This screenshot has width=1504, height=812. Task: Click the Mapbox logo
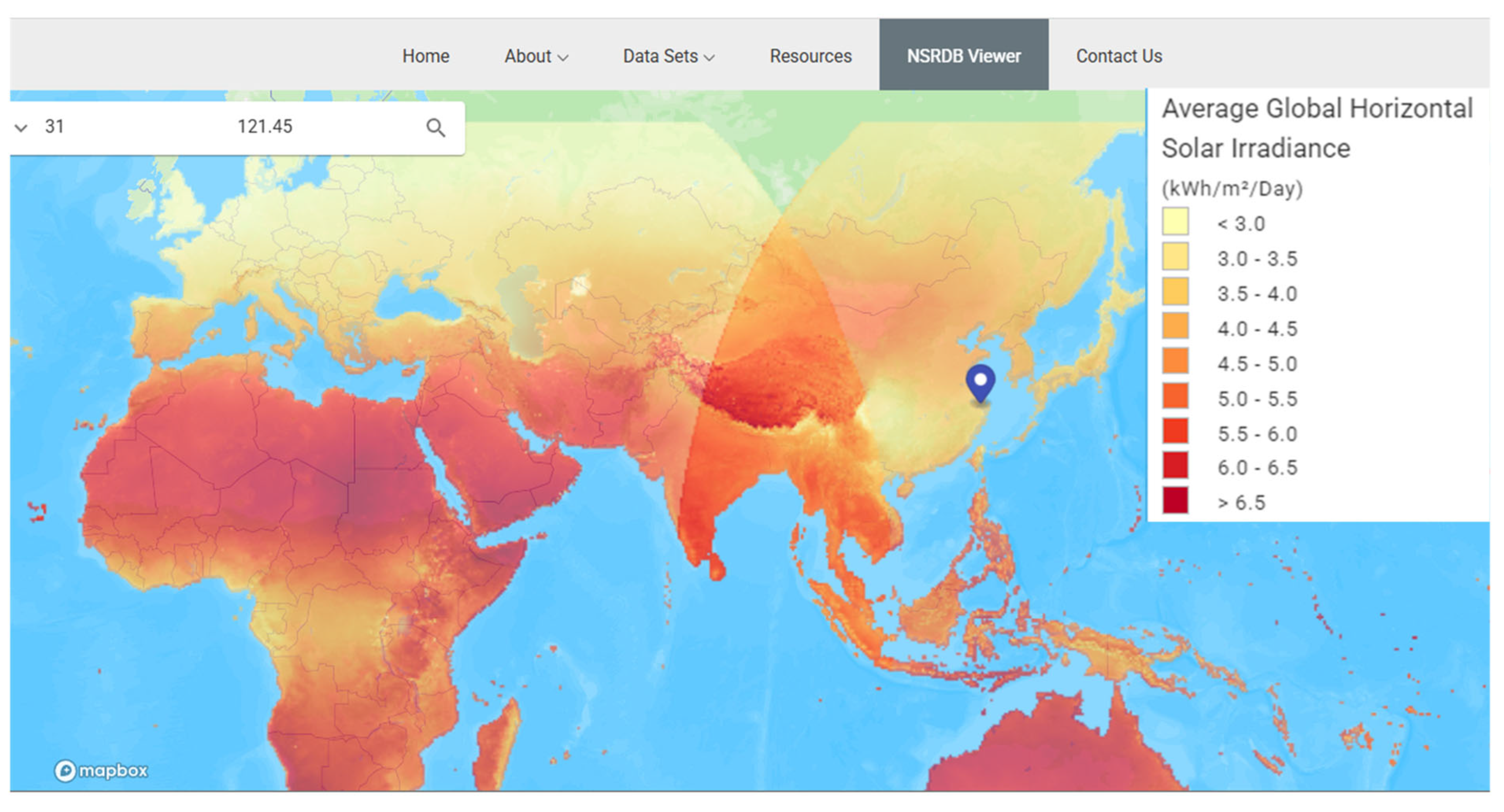tap(101, 771)
